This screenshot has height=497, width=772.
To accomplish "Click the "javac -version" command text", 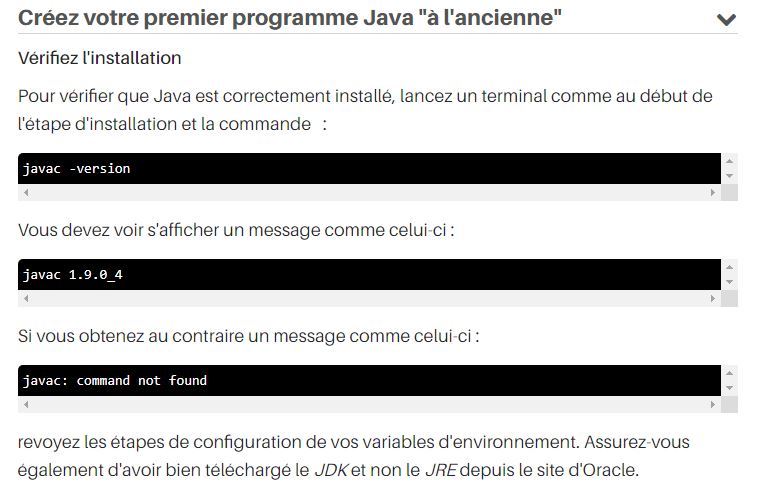I will tap(77, 168).
